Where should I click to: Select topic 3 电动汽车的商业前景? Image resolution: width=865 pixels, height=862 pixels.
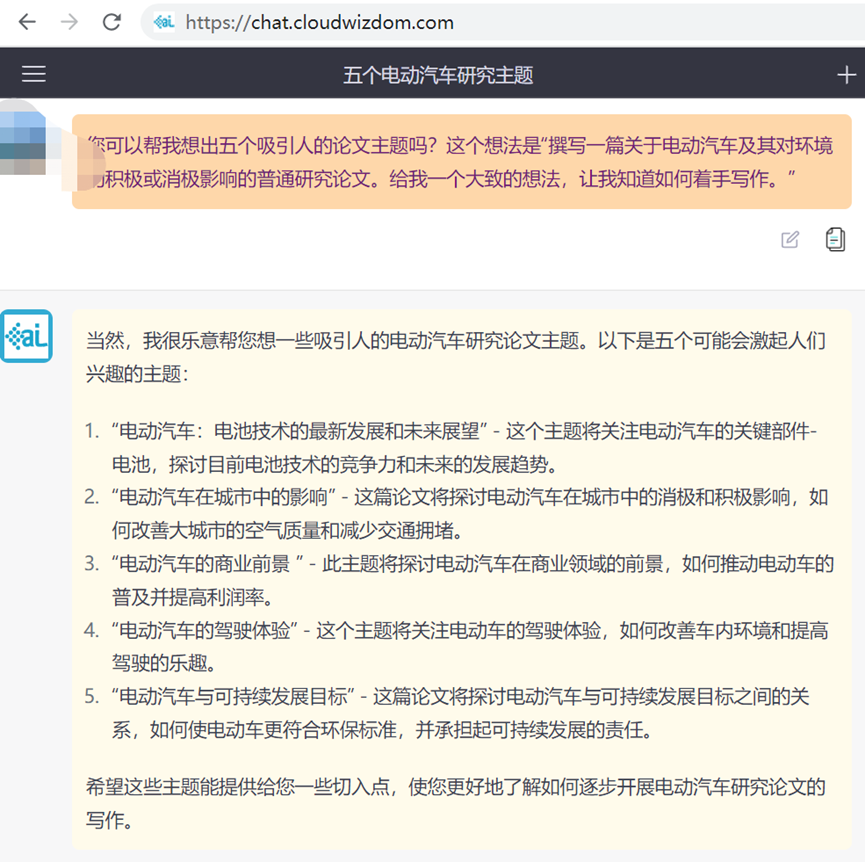click(x=458, y=580)
